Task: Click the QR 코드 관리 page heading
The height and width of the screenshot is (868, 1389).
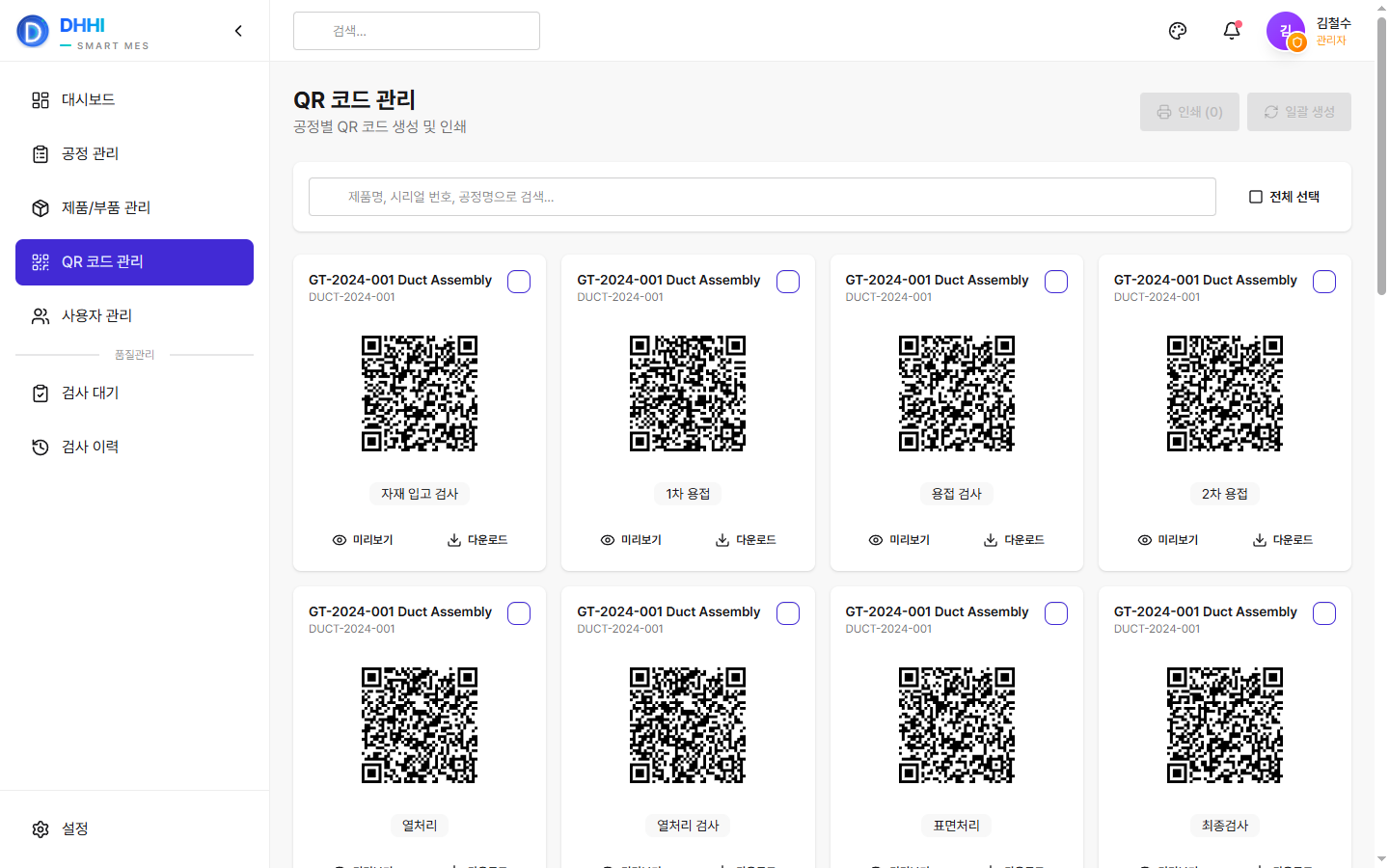Action: point(354,100)
